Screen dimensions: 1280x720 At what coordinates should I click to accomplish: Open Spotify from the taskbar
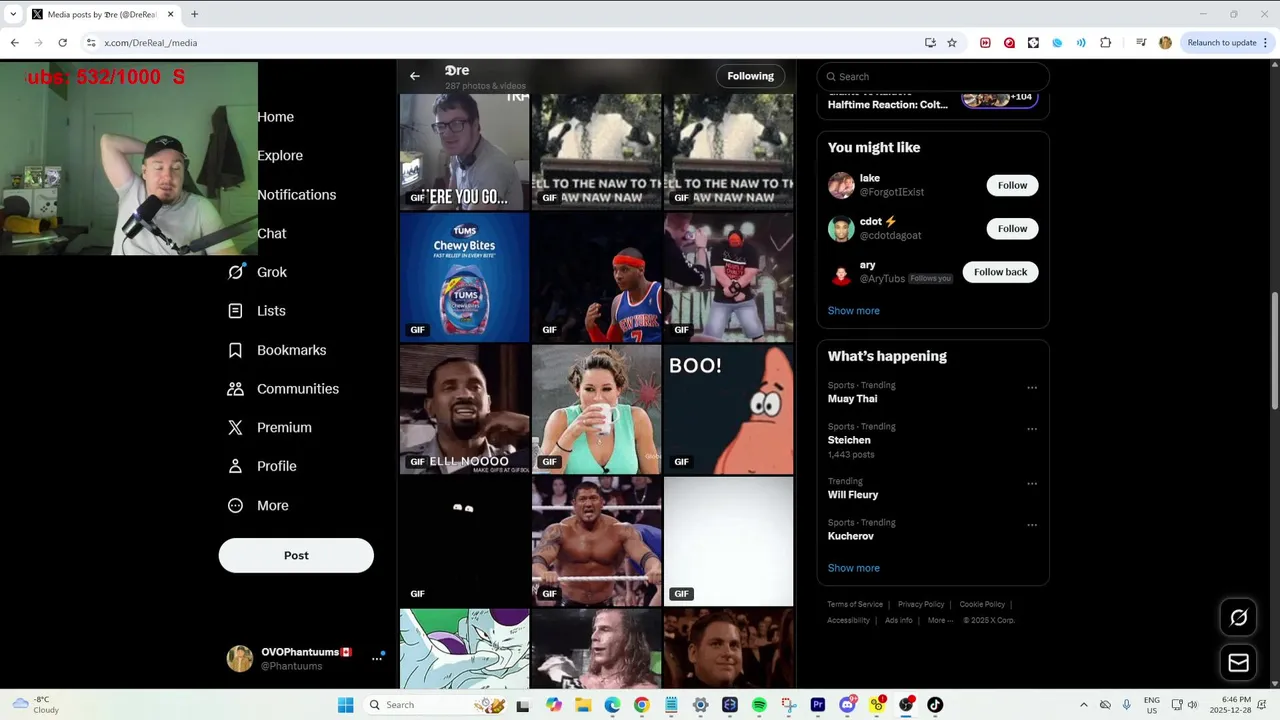point(759,705)
